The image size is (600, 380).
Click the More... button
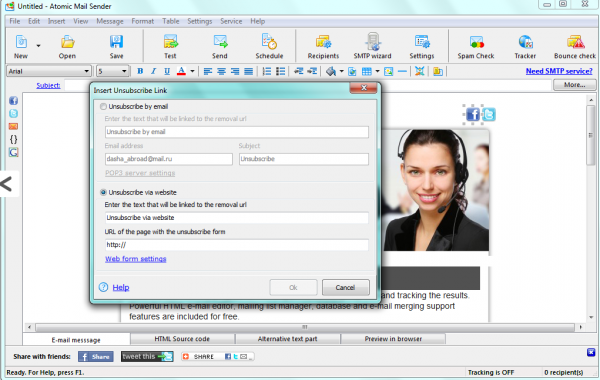[574, 85]
